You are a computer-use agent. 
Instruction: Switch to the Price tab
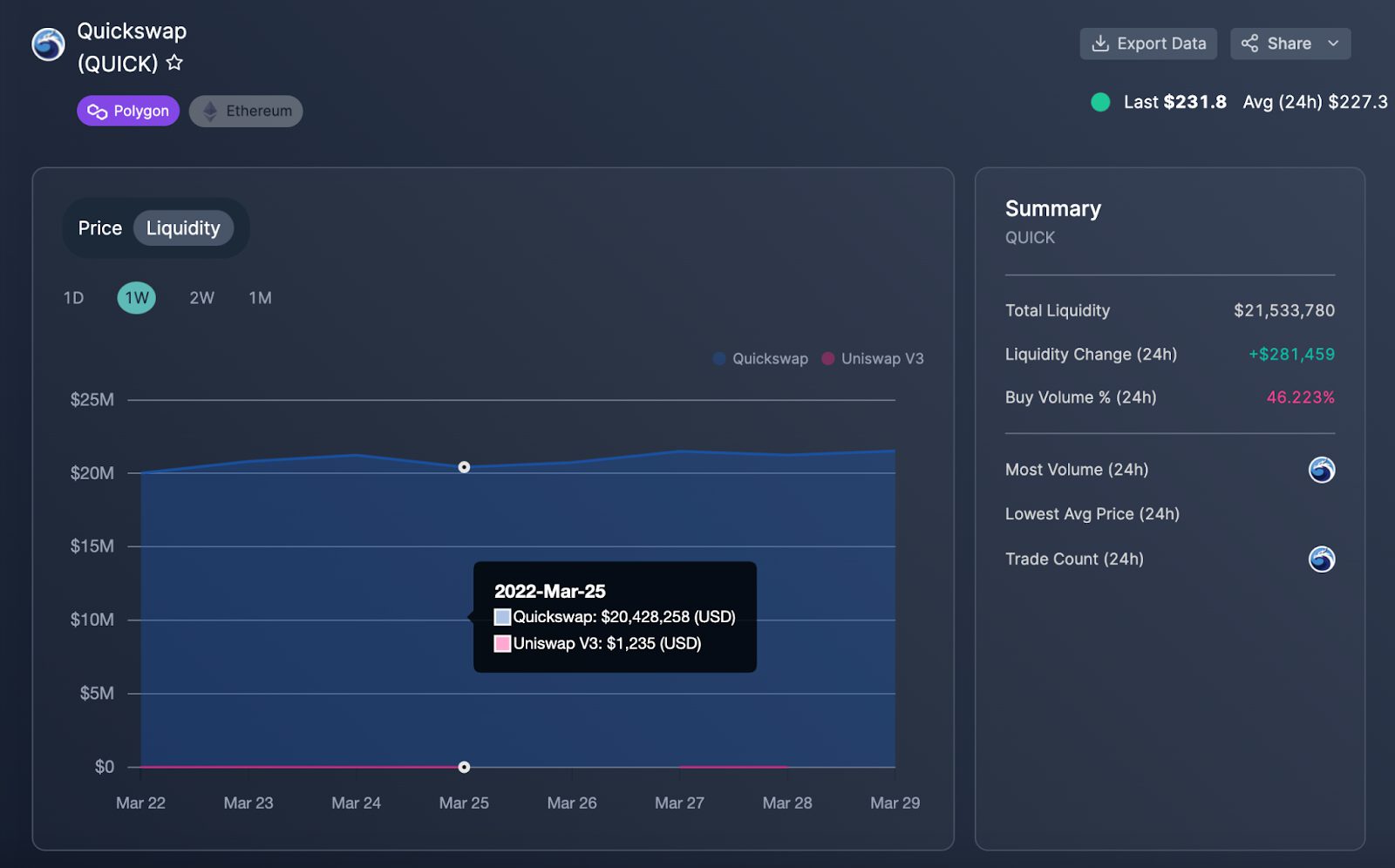[x=100, y=228]
